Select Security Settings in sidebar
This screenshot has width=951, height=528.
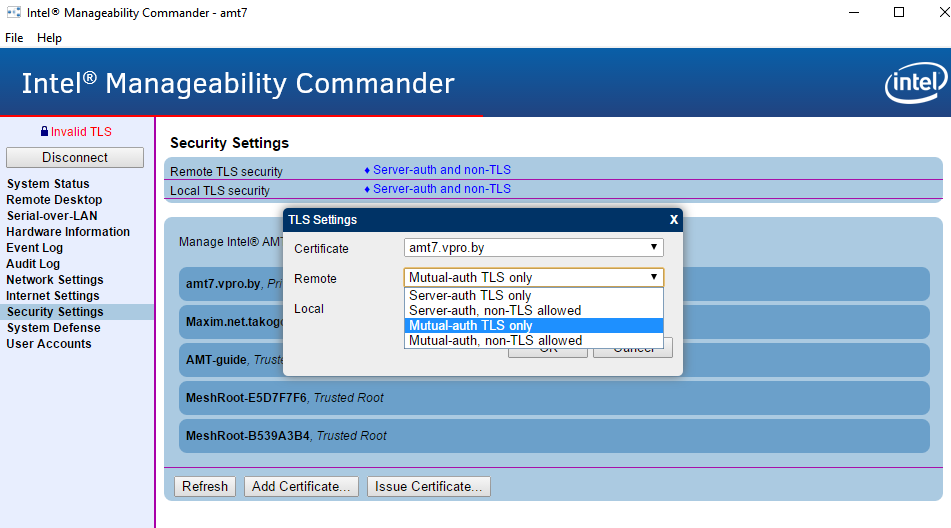pyautogui.click(x=77, y=312)
